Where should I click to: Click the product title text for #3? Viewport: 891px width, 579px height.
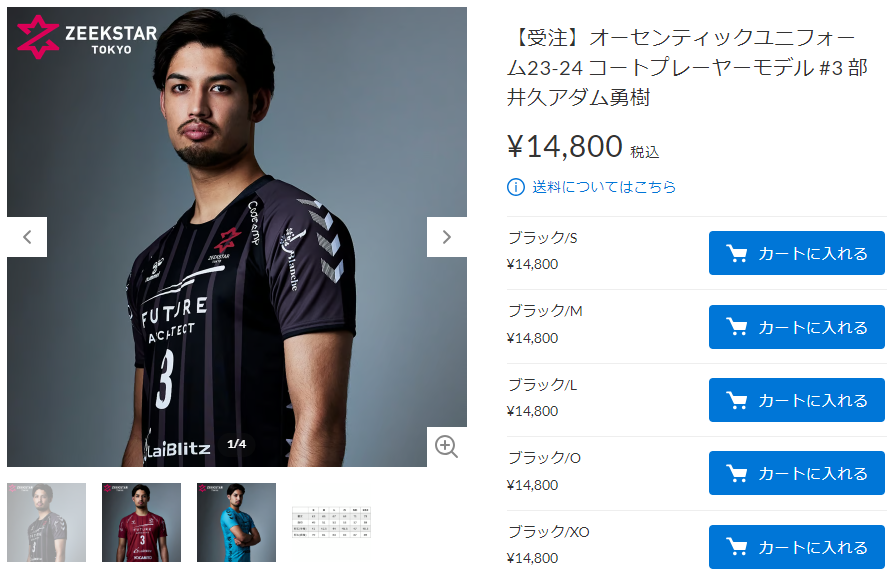point(687,68)
